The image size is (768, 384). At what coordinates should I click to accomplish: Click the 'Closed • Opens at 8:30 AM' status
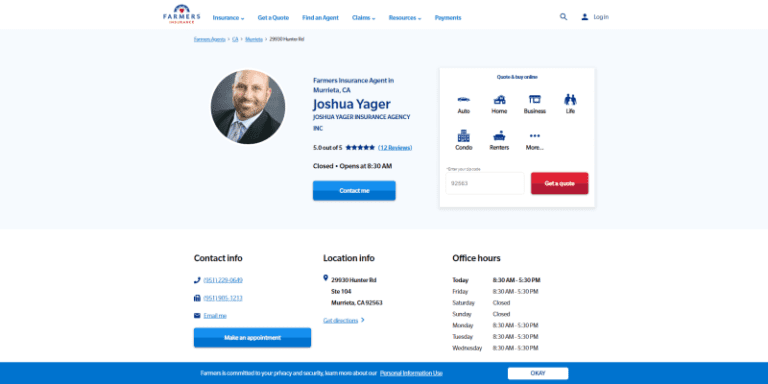coord(353,166)
